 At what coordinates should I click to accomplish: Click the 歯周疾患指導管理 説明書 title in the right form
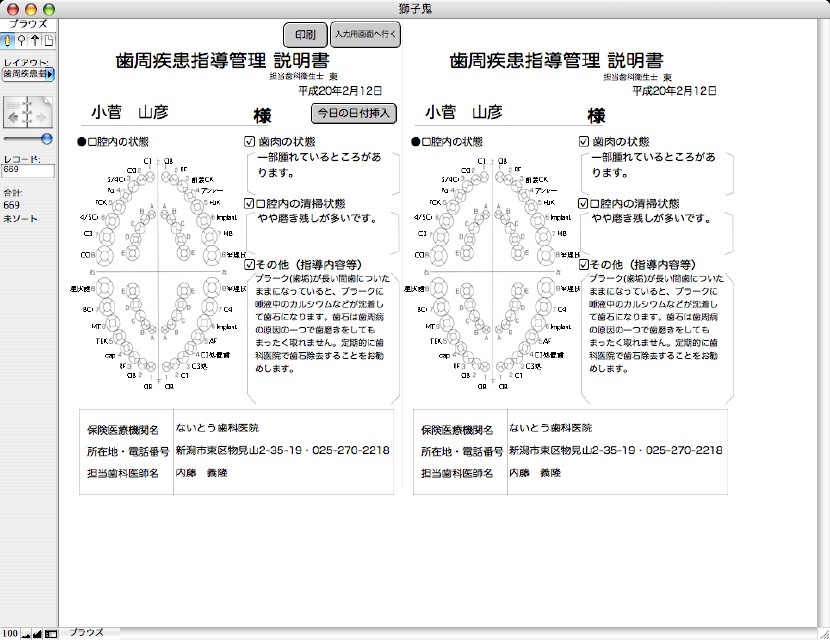(556, 60)
